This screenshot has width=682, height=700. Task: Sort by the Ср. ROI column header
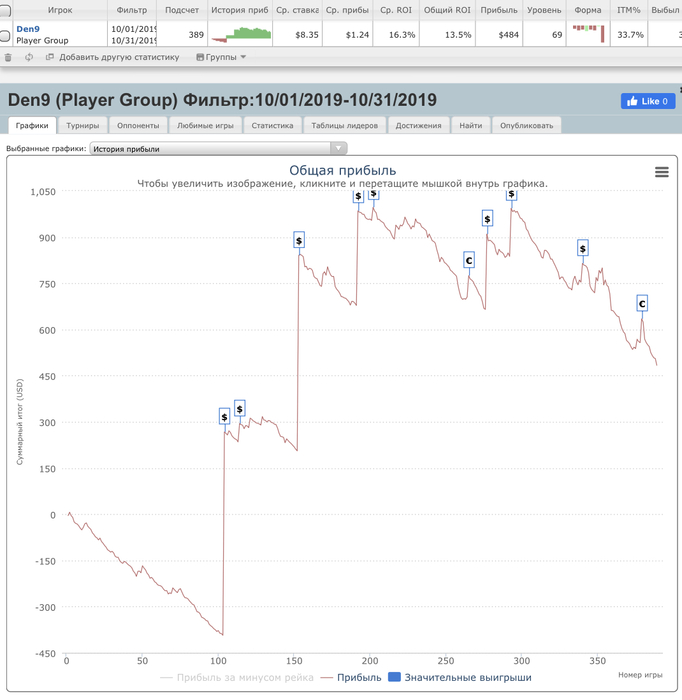tap(396, 10)
